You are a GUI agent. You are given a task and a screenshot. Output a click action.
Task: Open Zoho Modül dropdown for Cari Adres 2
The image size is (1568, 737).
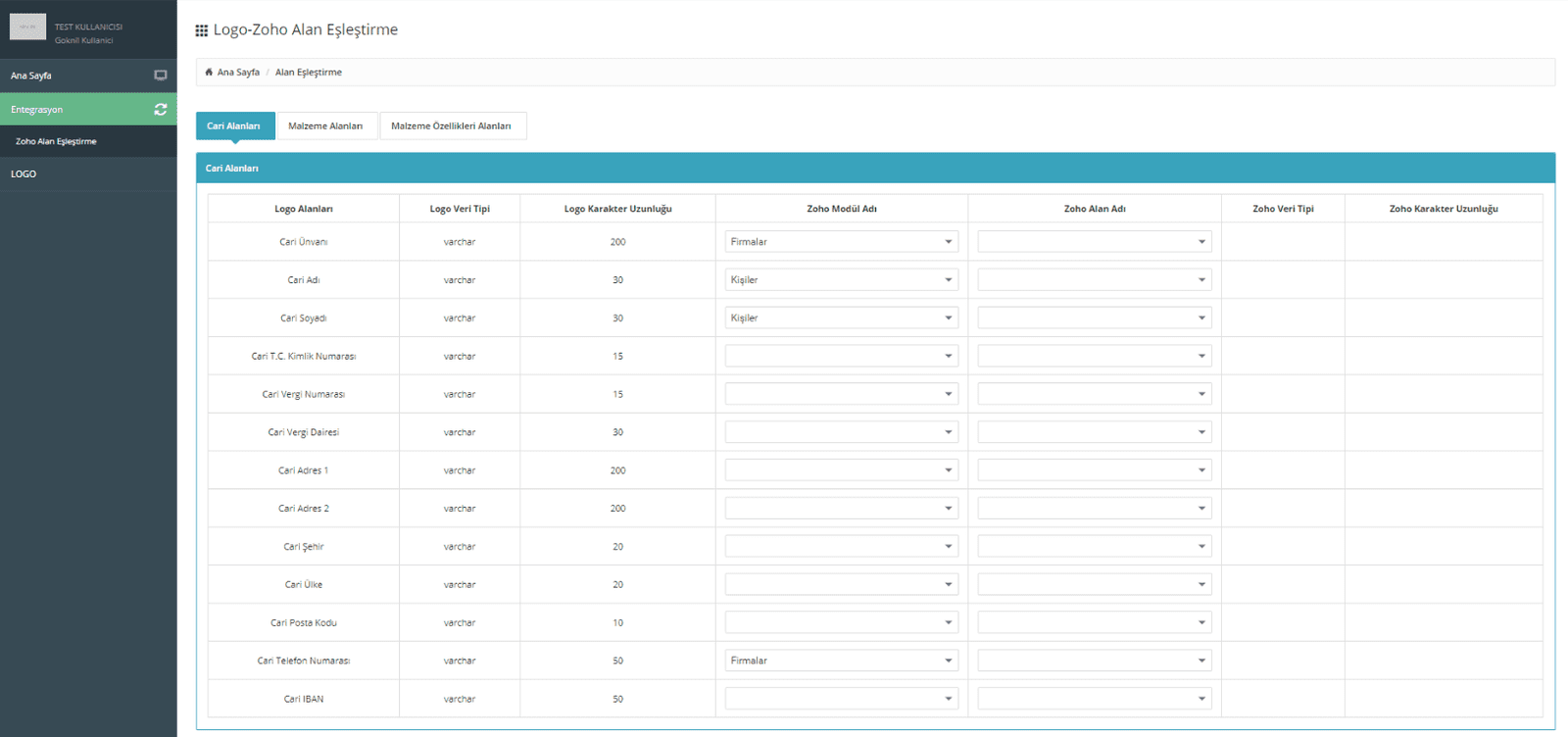tap(842, 508)
